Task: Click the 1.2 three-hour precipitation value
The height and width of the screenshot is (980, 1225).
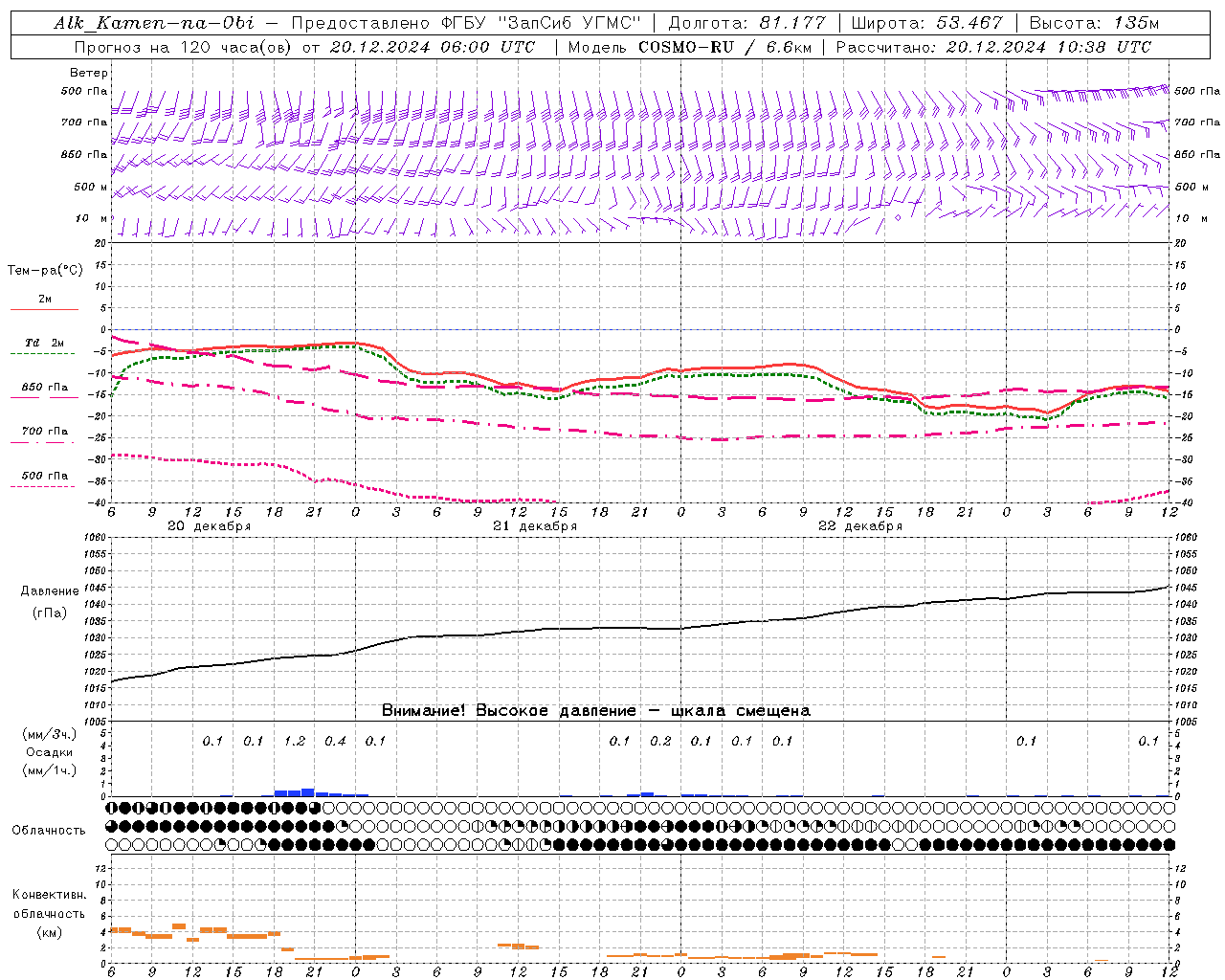Action: pos(295,741)
